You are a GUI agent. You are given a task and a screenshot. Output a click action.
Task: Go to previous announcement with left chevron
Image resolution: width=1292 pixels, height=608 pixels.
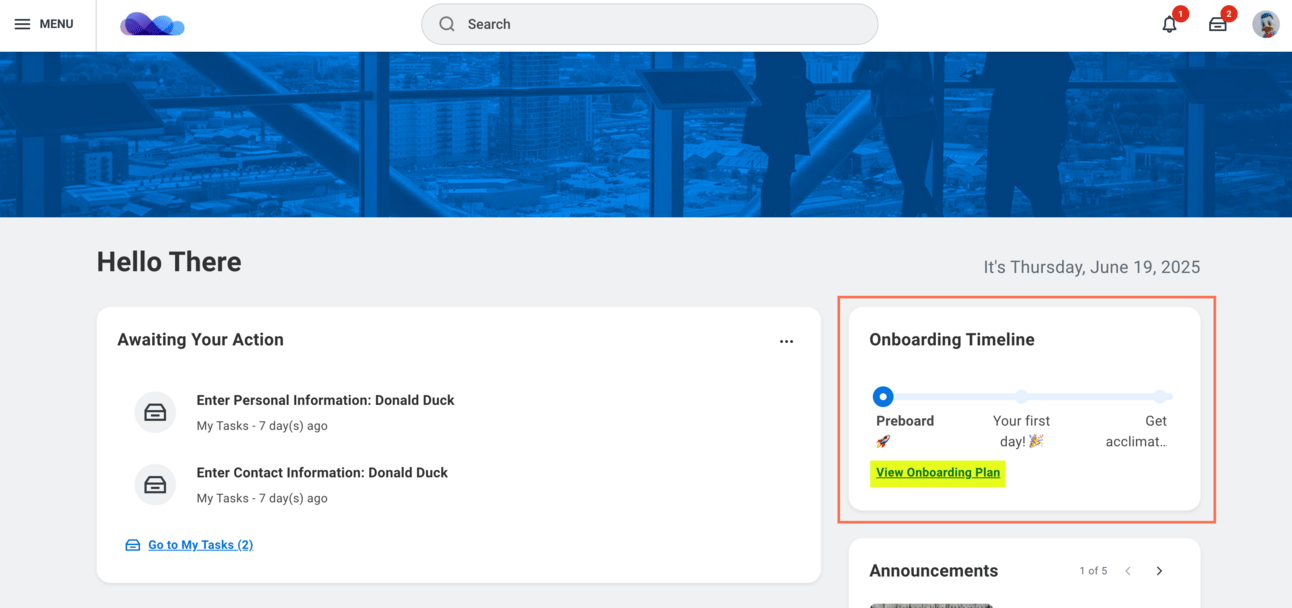pos(1128,571)
